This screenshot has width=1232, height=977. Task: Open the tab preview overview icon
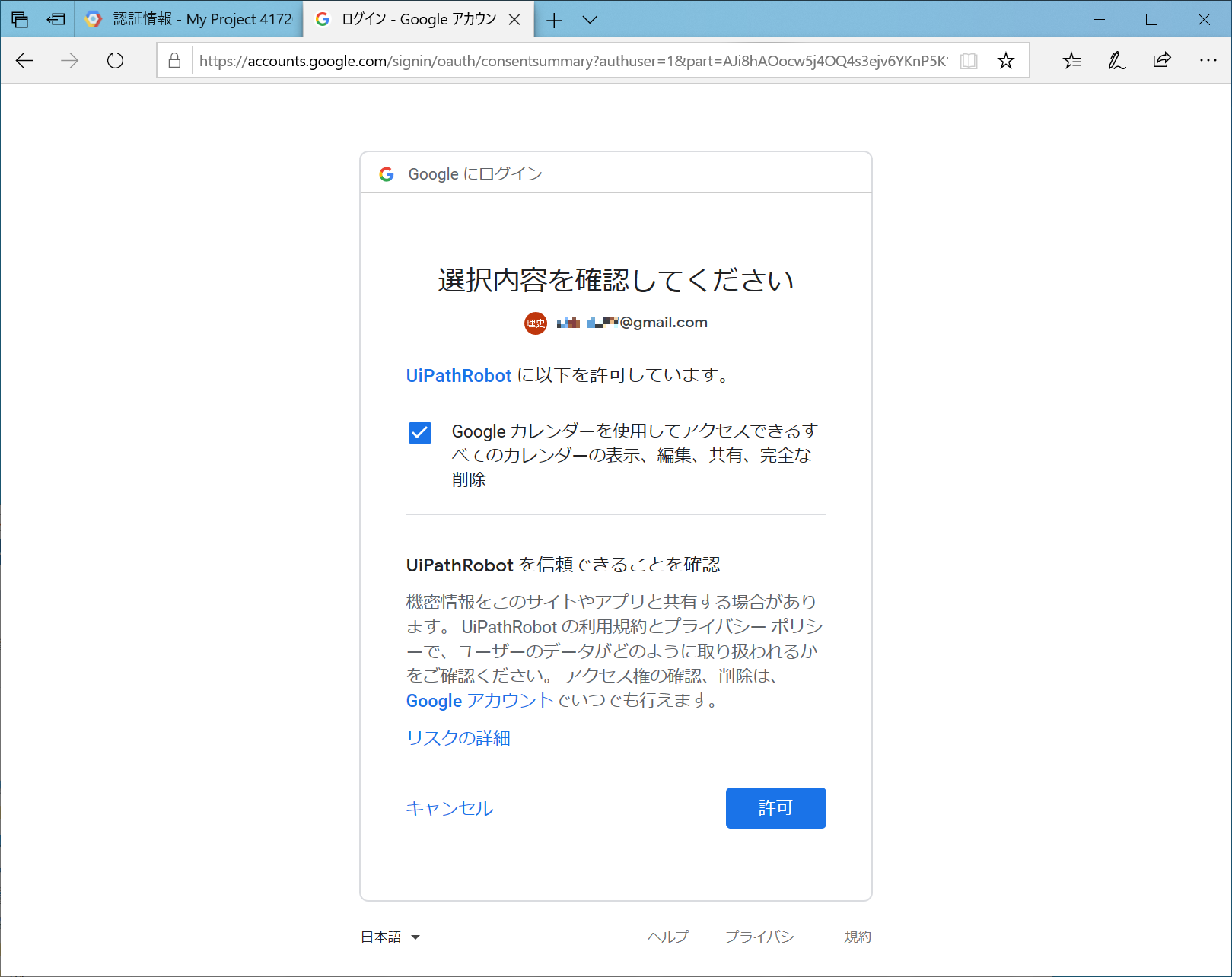click(x=20, y=20)
